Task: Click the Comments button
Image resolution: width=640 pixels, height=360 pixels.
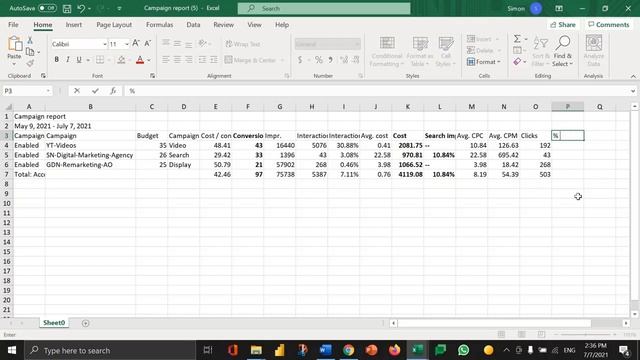Action: click(609, 25)
